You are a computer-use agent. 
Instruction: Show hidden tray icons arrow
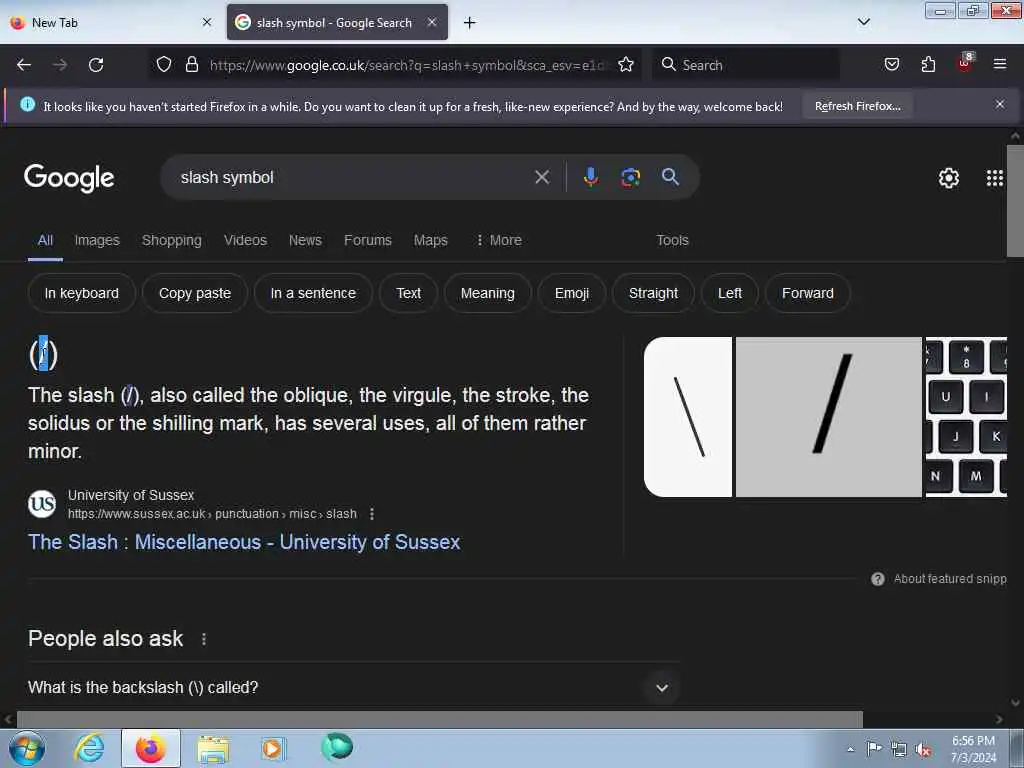pyautogui.click(x=850, y=750)
